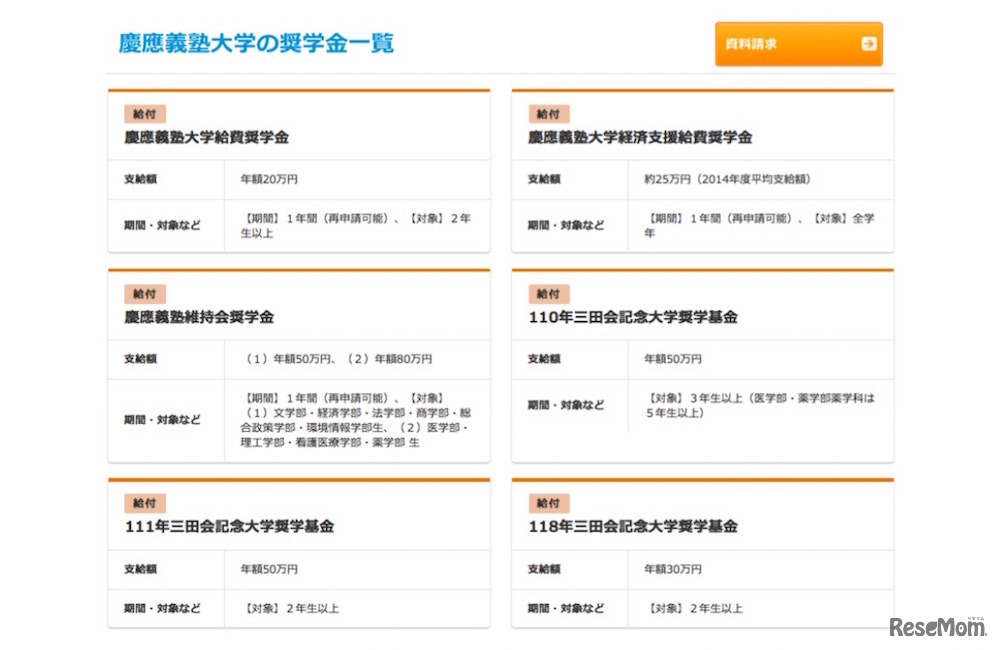Image resolution: width=1000 pixels, height=650 pixels.
Task: Click the arrow icon on the 資料請求 button
Action: 869,44
